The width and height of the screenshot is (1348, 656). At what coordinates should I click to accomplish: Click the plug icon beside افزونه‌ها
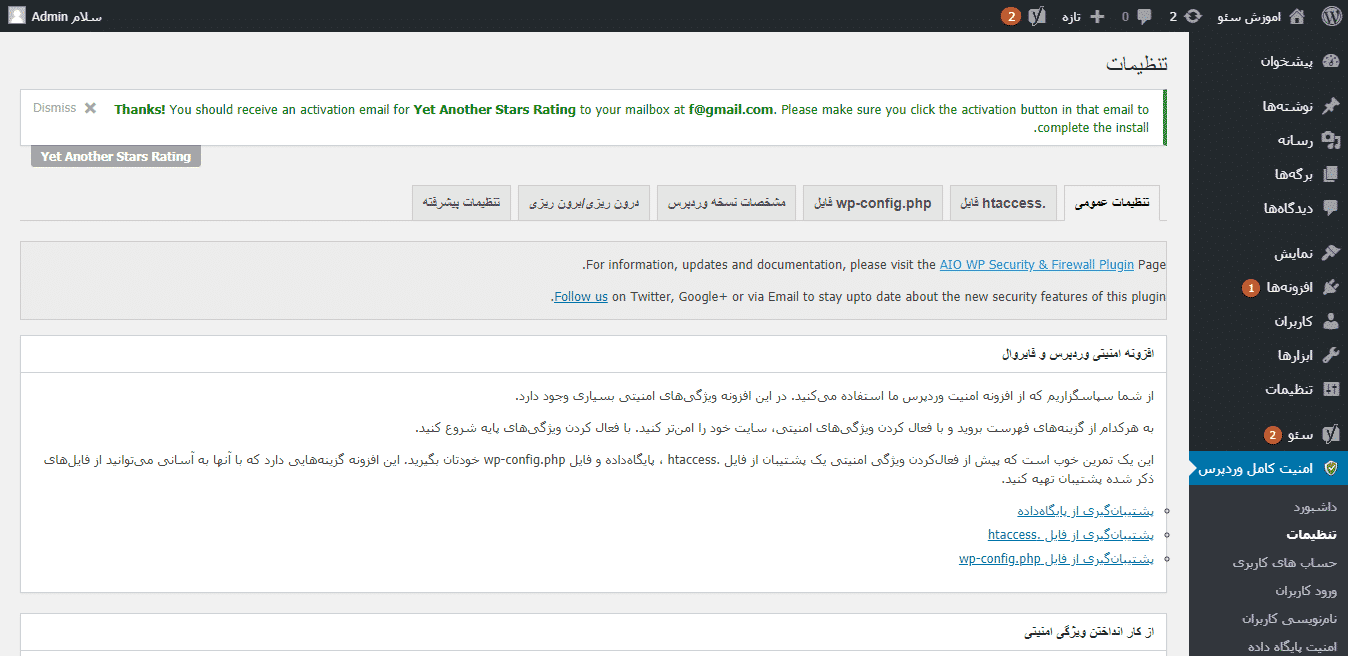1330,287
